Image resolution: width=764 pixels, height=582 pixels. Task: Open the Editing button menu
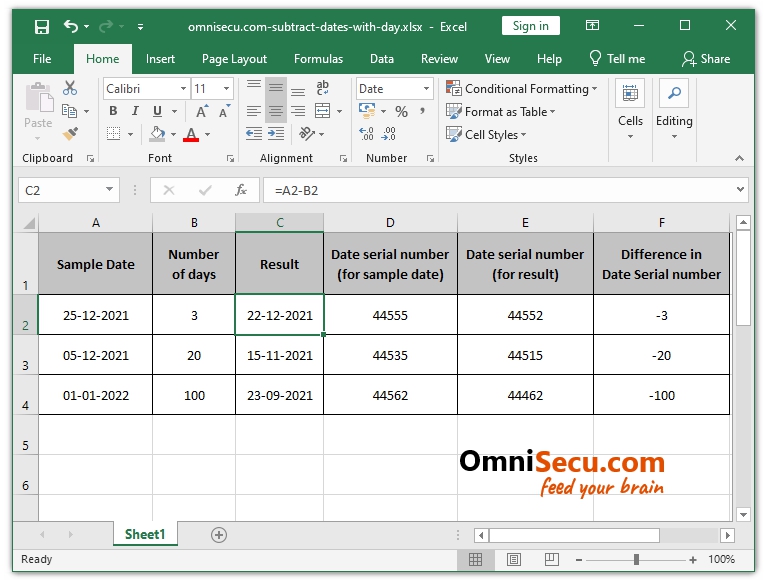click(674, 110)
